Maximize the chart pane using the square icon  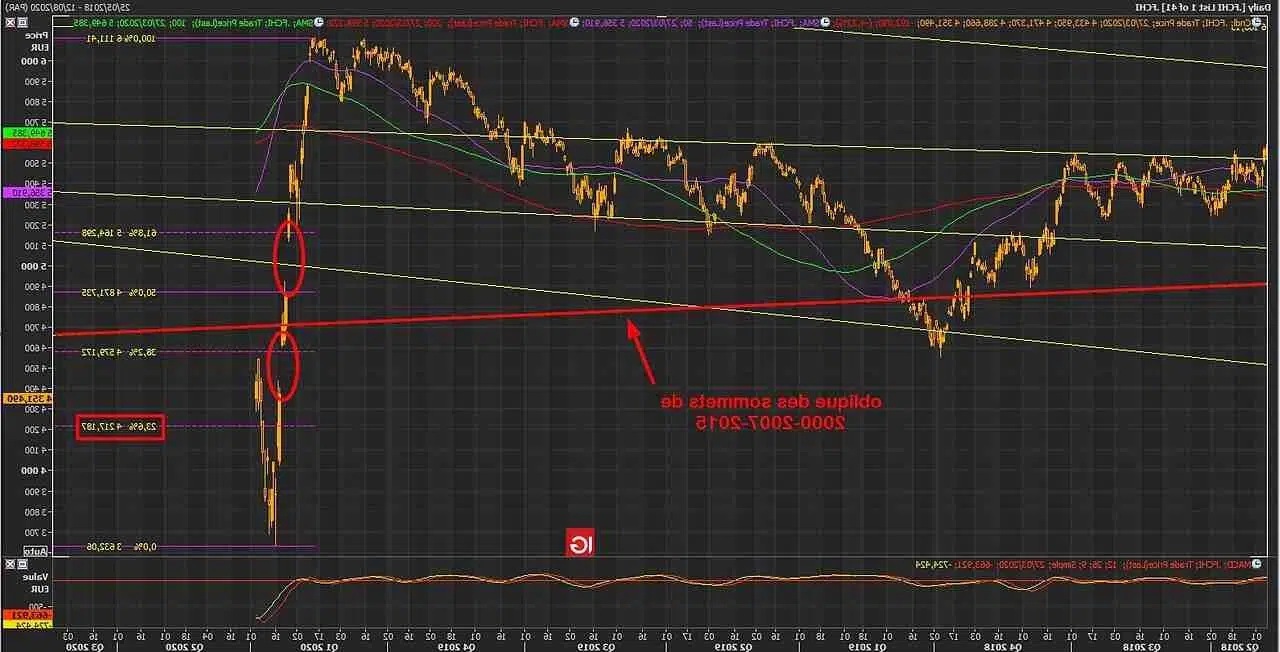click(x=22, y=22)
